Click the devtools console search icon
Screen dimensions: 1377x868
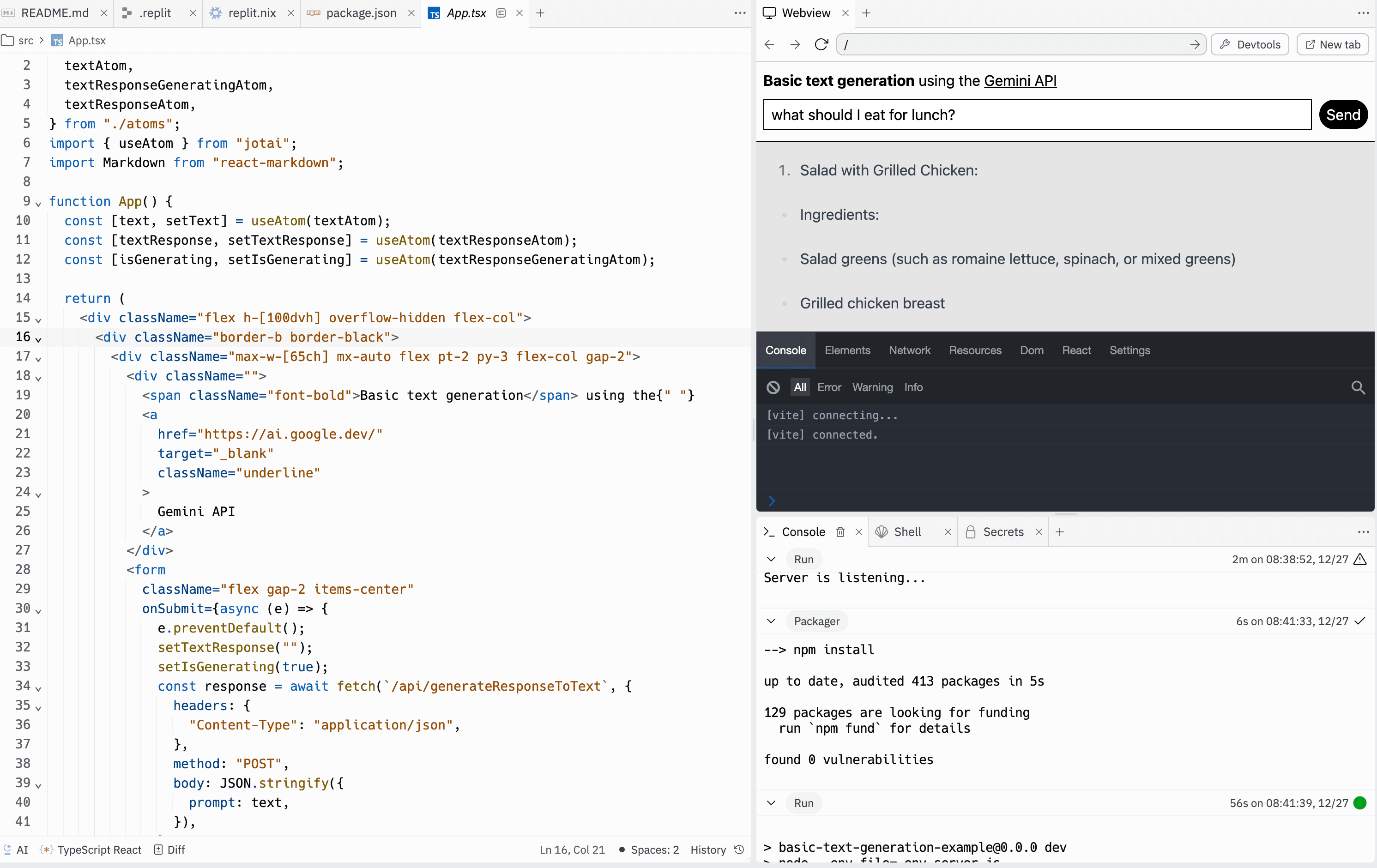coord(1358,387)
